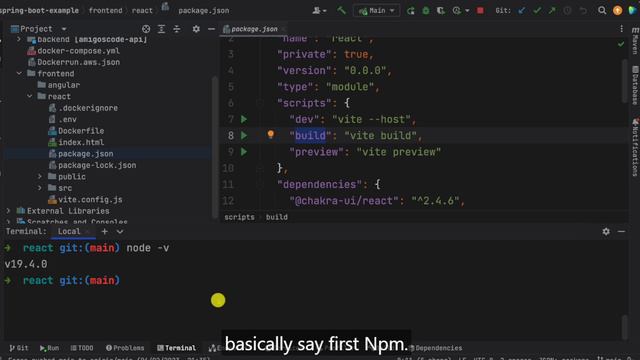
Task: Select Dockerrun.aws.json file
Action: [73, 62]
